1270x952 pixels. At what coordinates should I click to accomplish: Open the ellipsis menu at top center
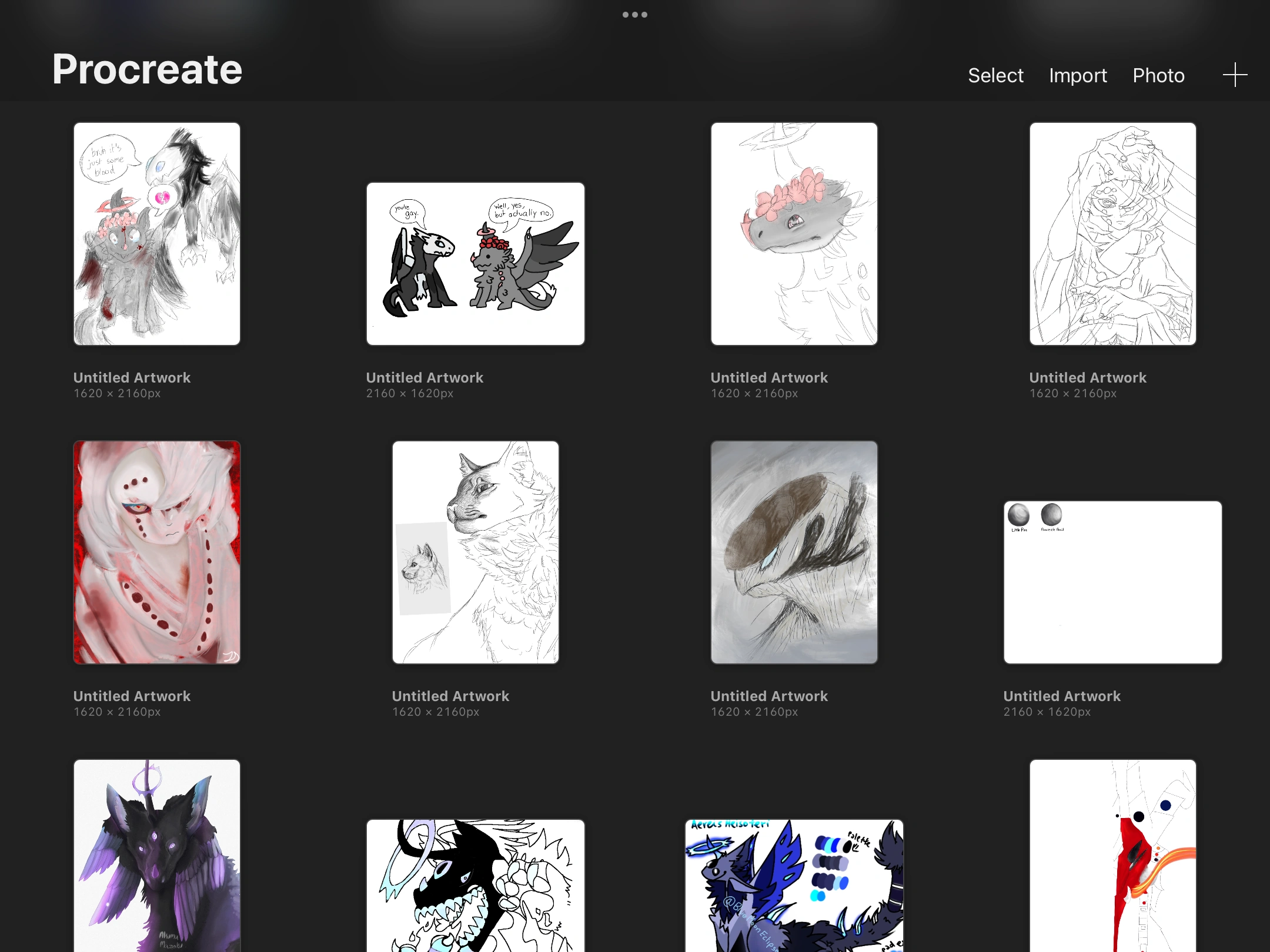tap(635, 14)
